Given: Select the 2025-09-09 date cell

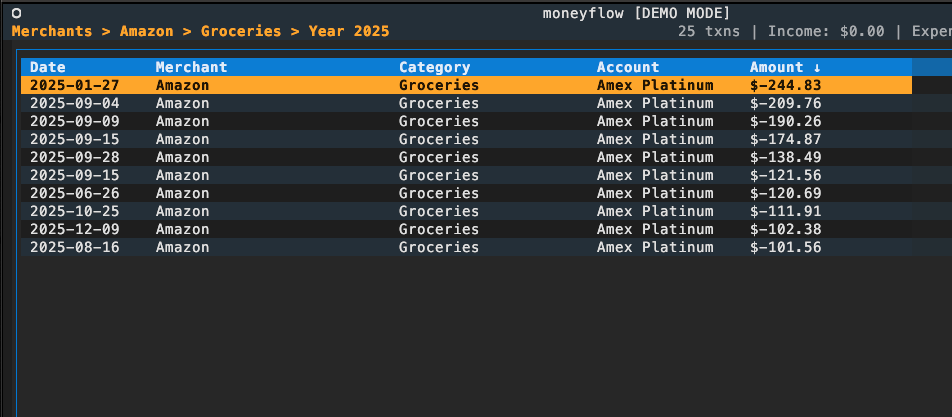Looking at the screenshot, I should [75, 121].
